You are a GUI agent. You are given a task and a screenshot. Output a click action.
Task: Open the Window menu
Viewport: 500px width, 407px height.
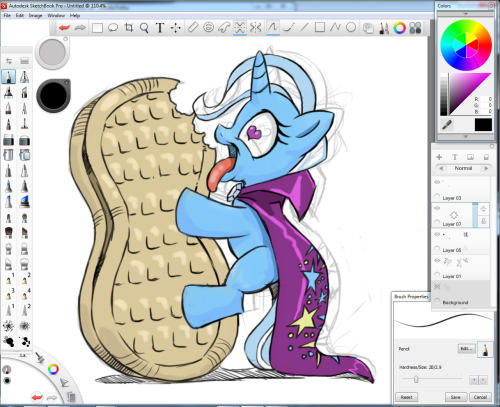56,16
